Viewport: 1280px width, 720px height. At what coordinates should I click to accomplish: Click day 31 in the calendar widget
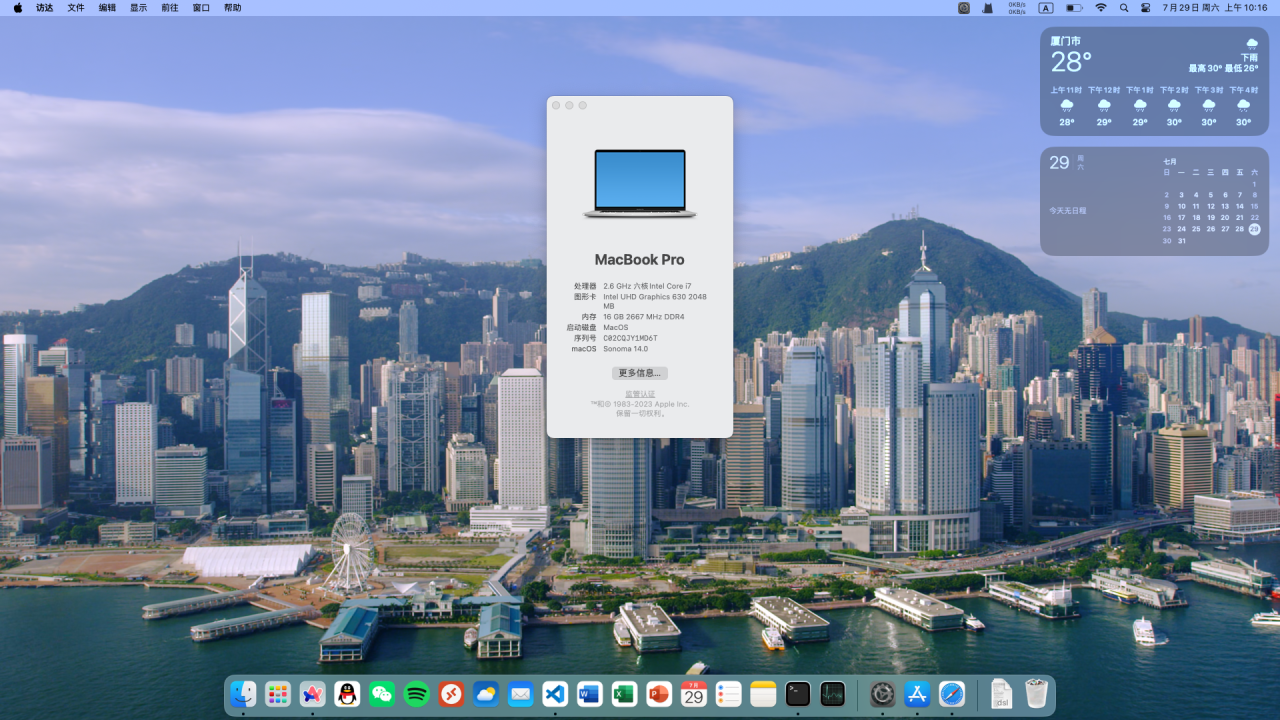click(1181, 241)
